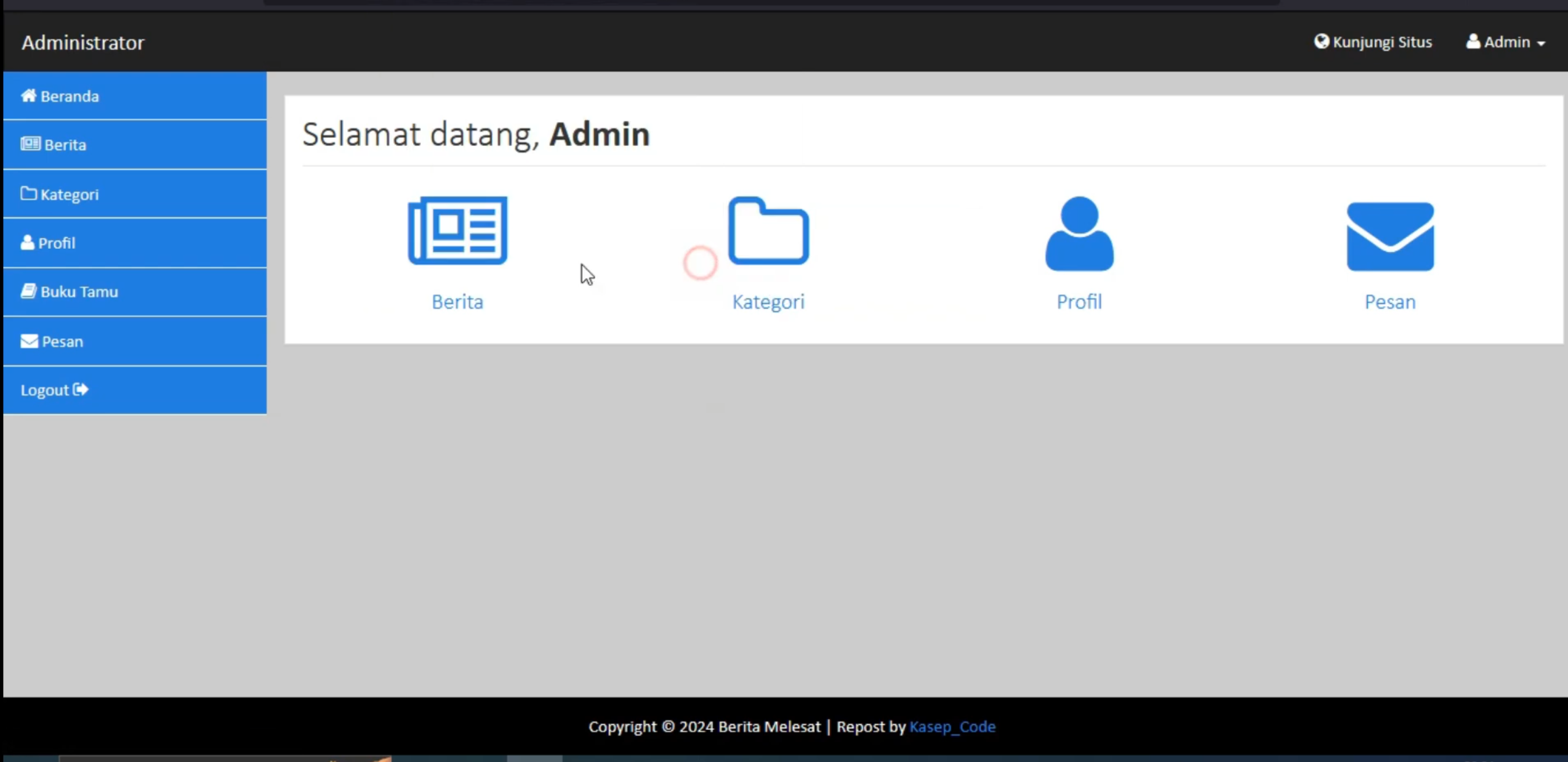Click the globe icon beside Kunjungi Situs
This screenshot has width=1568, height=762.
[x=1321, y=41]
